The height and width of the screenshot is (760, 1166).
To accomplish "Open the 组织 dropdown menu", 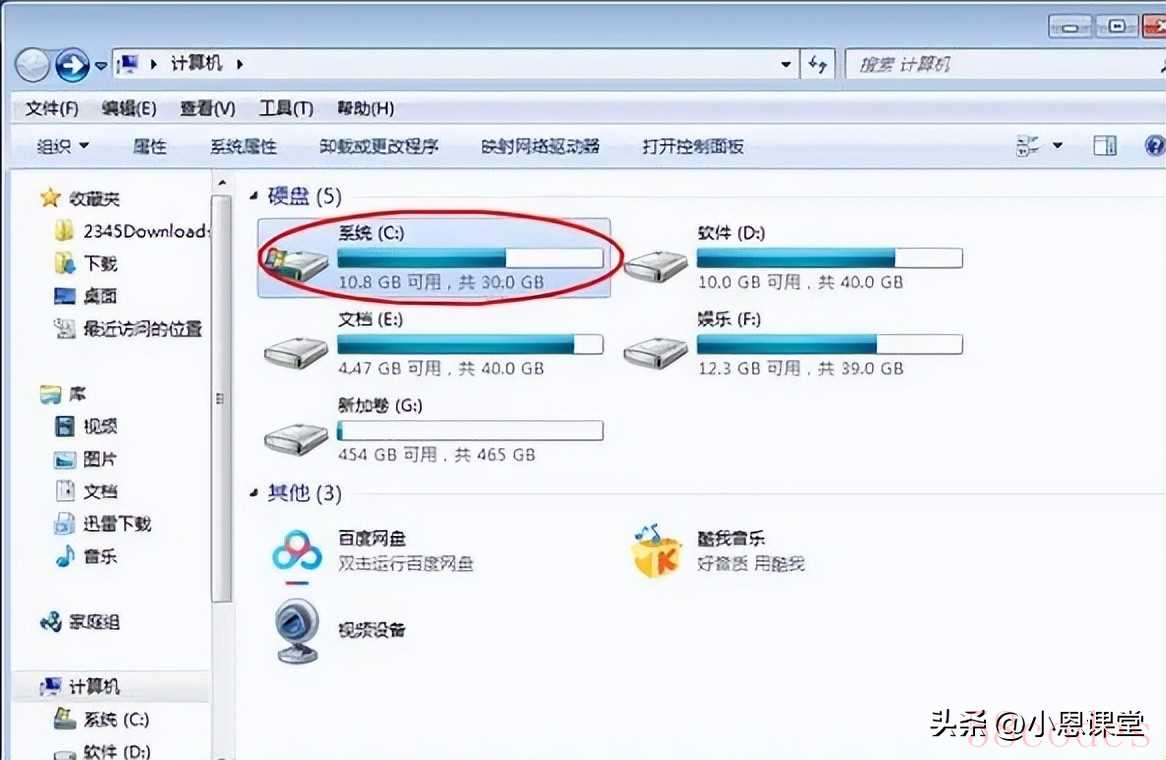I will tap(63, 146).
